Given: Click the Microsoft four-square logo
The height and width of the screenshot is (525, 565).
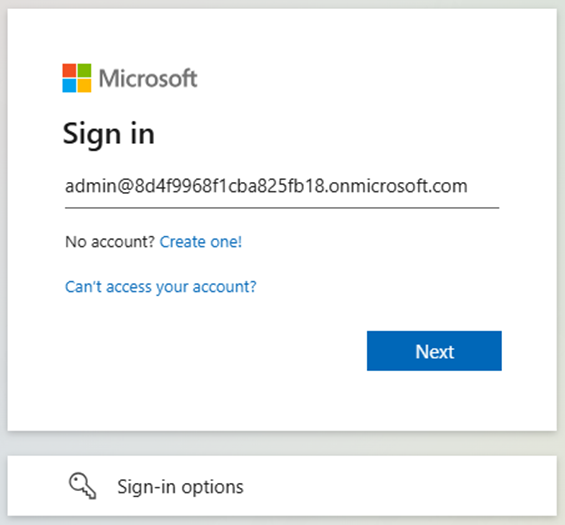Looking at the screenshot, I should [77, 78].
